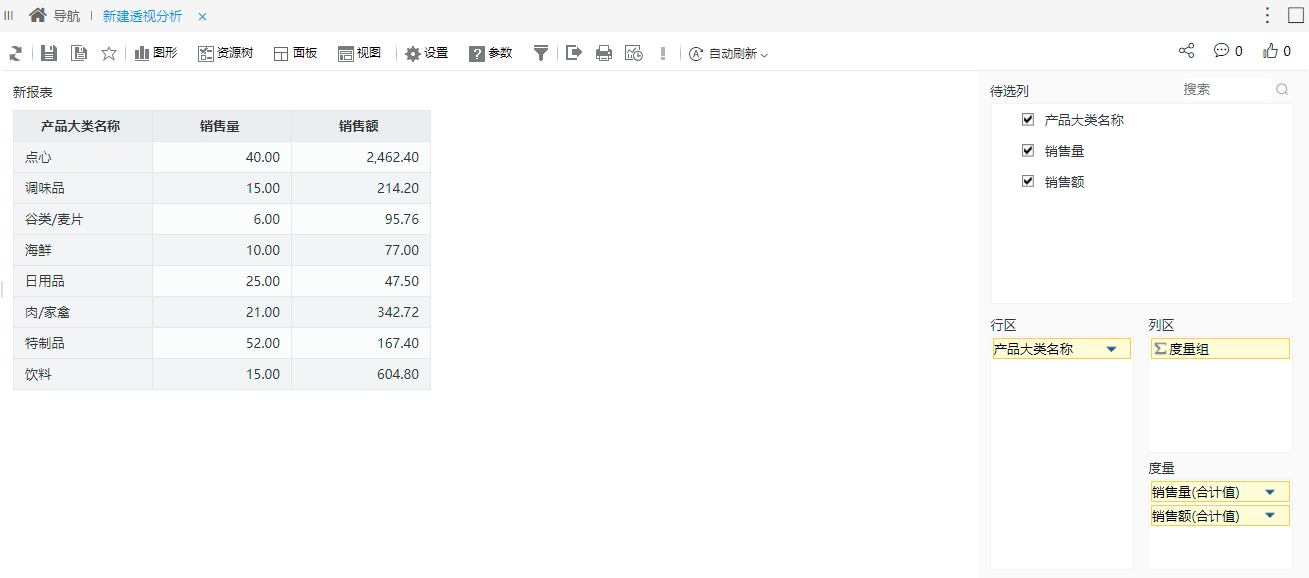Click the 销售量 column header
Screen dimensions: 1309x578
[221, 126]
